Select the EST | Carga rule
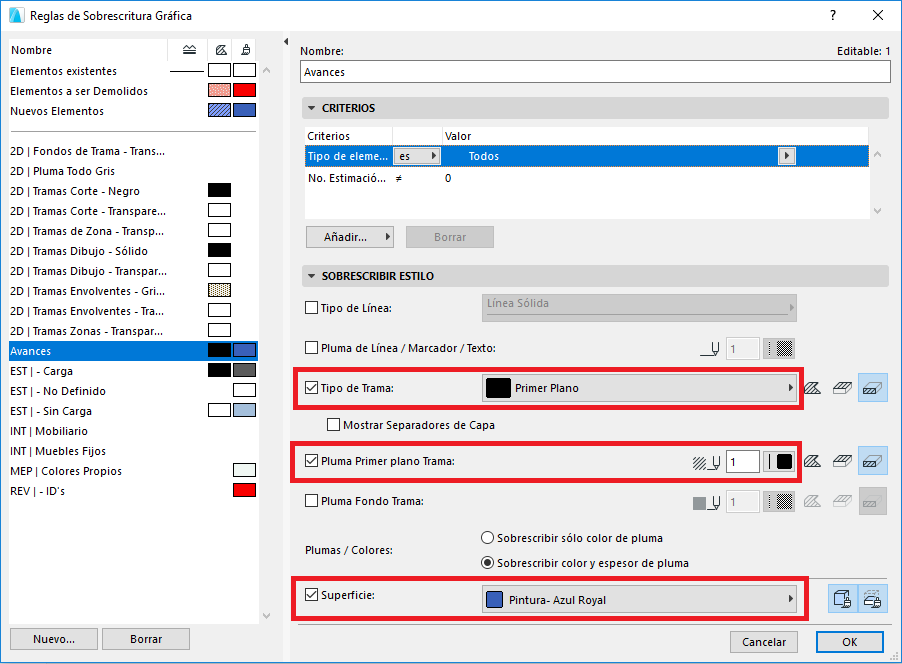 click(x=100, y=370)
